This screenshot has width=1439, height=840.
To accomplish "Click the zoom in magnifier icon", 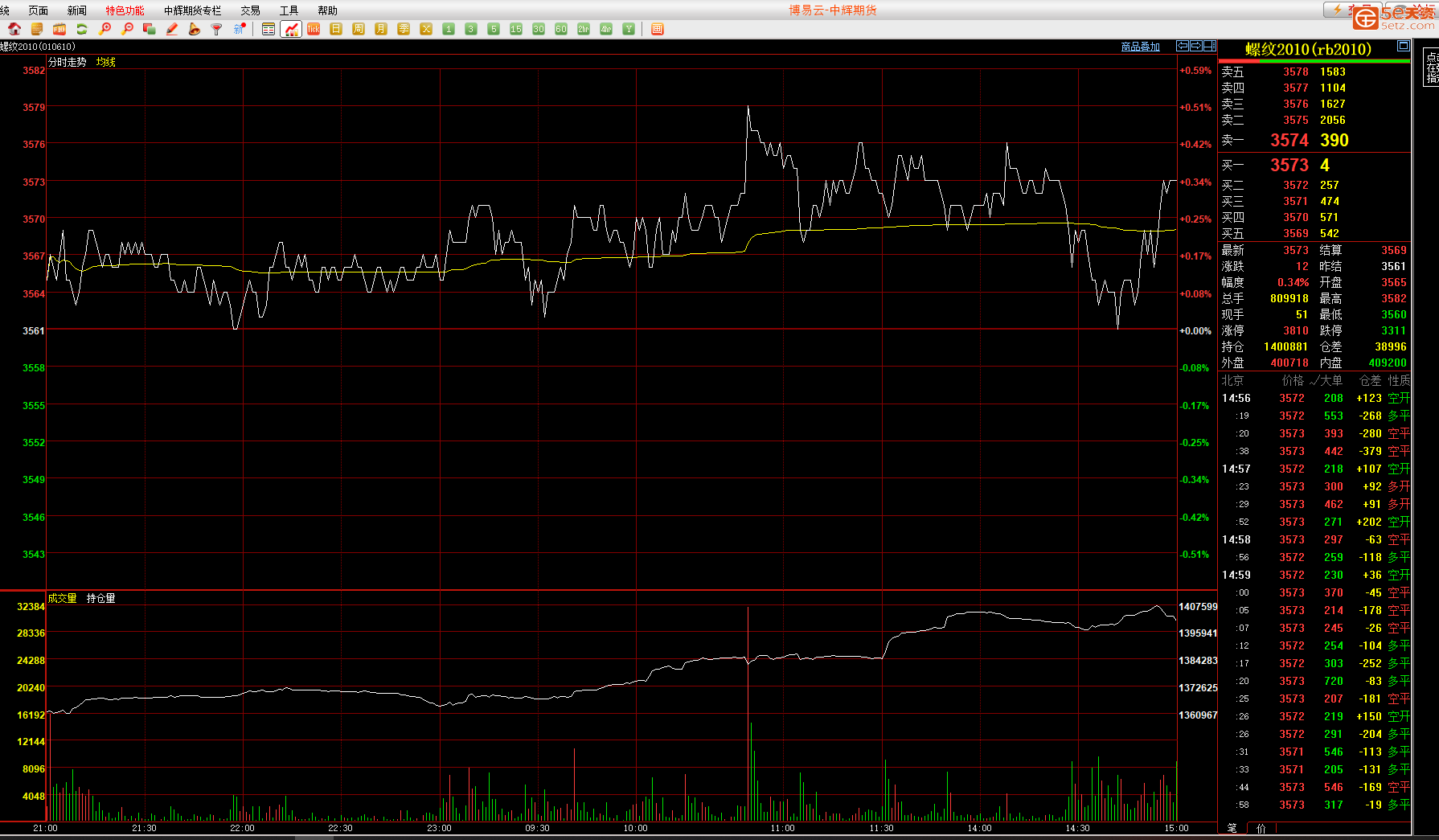I will tap(105, 29).
